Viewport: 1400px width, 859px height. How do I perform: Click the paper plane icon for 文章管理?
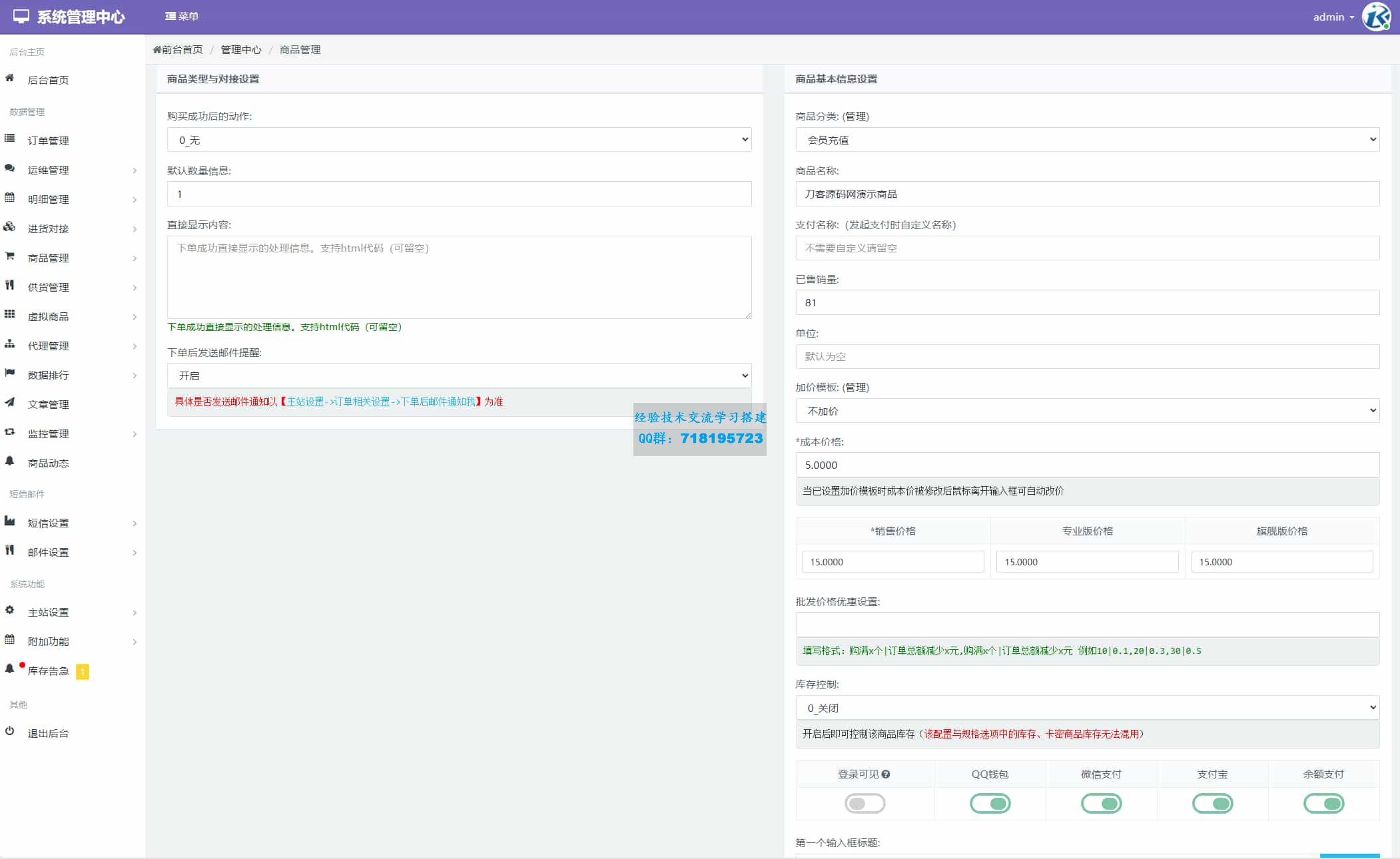(9, 402)
